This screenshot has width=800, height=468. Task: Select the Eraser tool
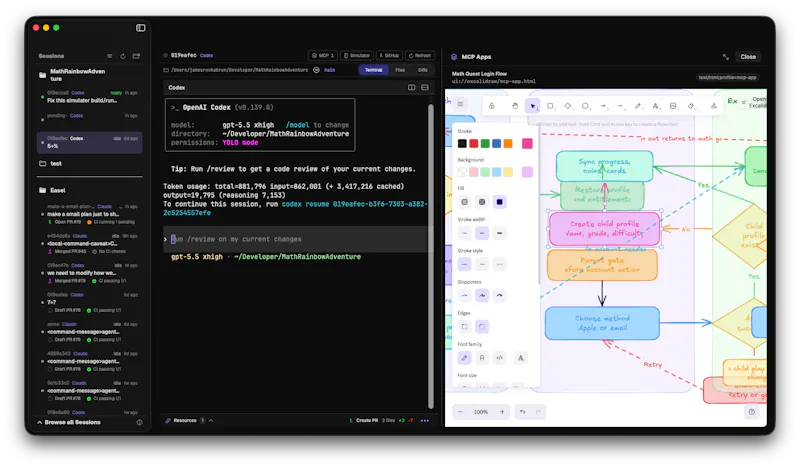tap(691, 106)
